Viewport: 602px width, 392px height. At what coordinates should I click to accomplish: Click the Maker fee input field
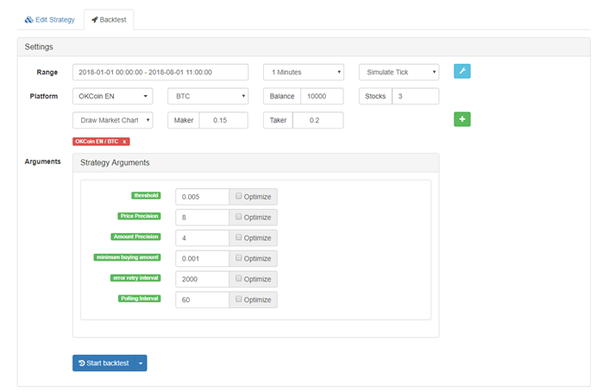(x=223, y=120)
